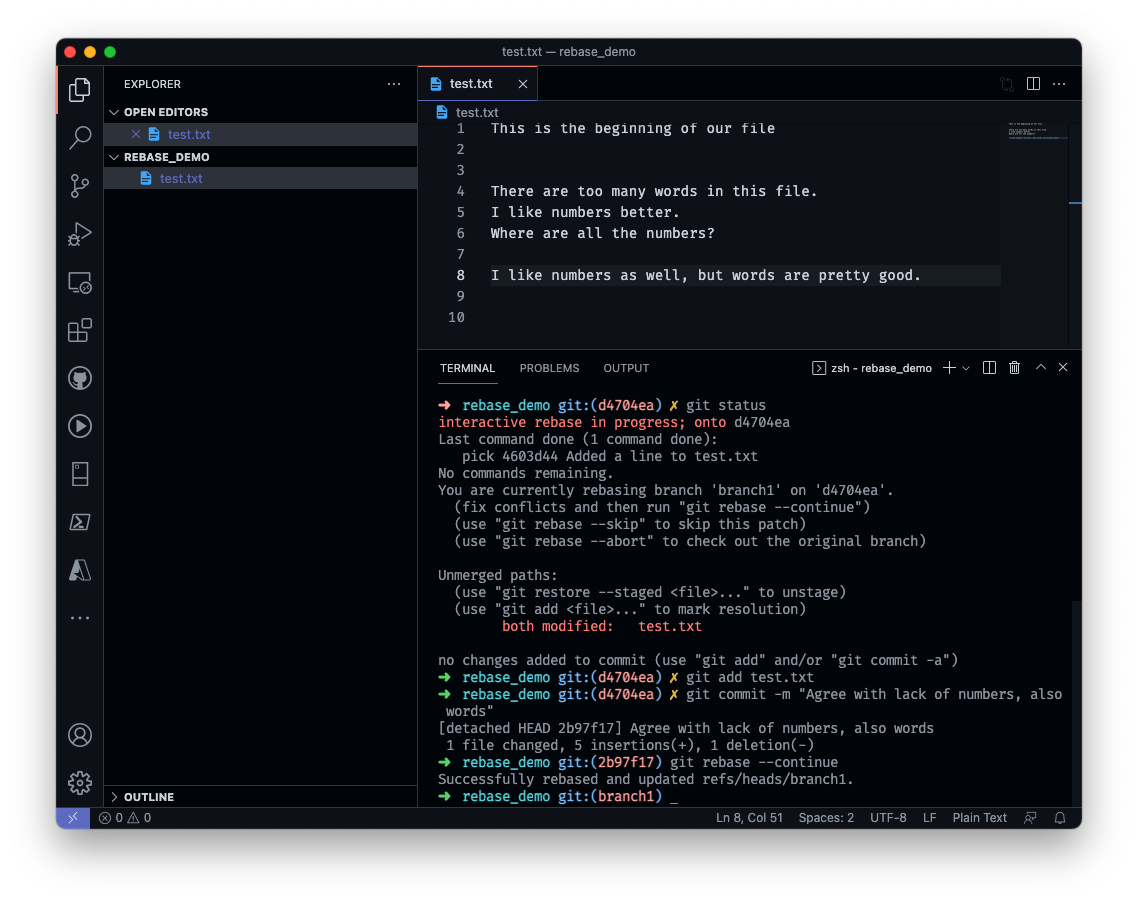Switch to the OUTPUT tab
Image resolution: width=1138 pixels, height=903 pixels.
[x=626, y=368]
